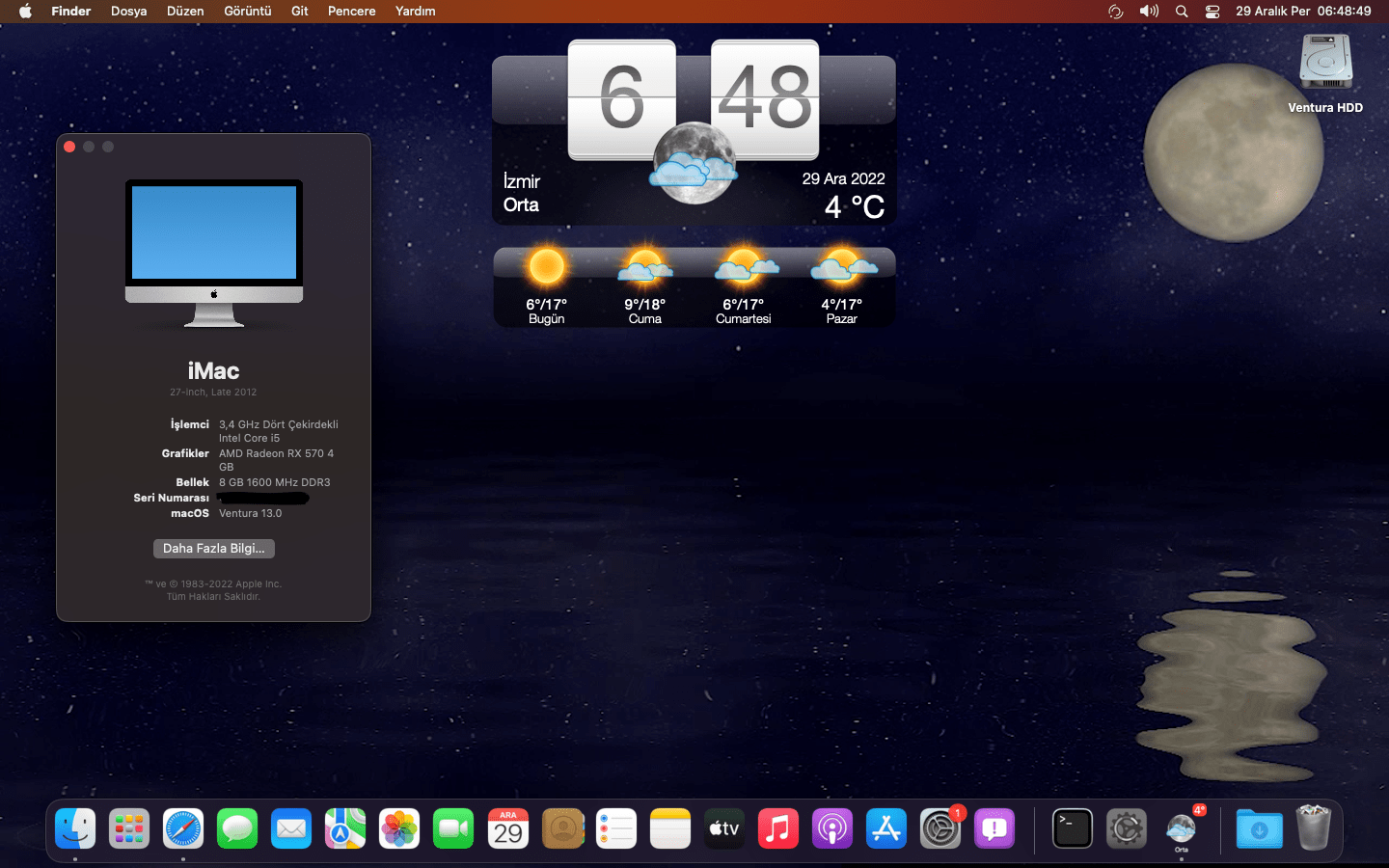Open the Dosya menu
Image resolution: width=1389 pixels, height=868 pixels.
pyautogui.click(x=128, y=12)
